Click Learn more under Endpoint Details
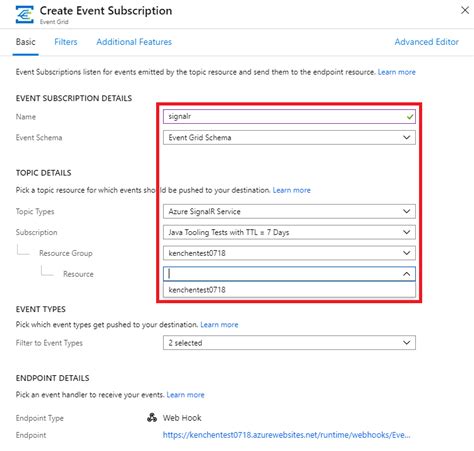 click(185, 395)
